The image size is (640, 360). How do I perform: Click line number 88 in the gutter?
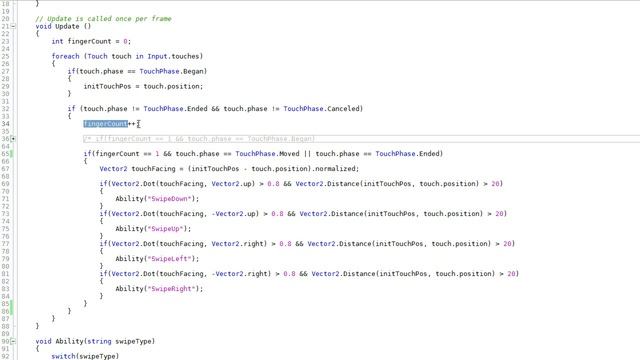(x=5, y=326)
